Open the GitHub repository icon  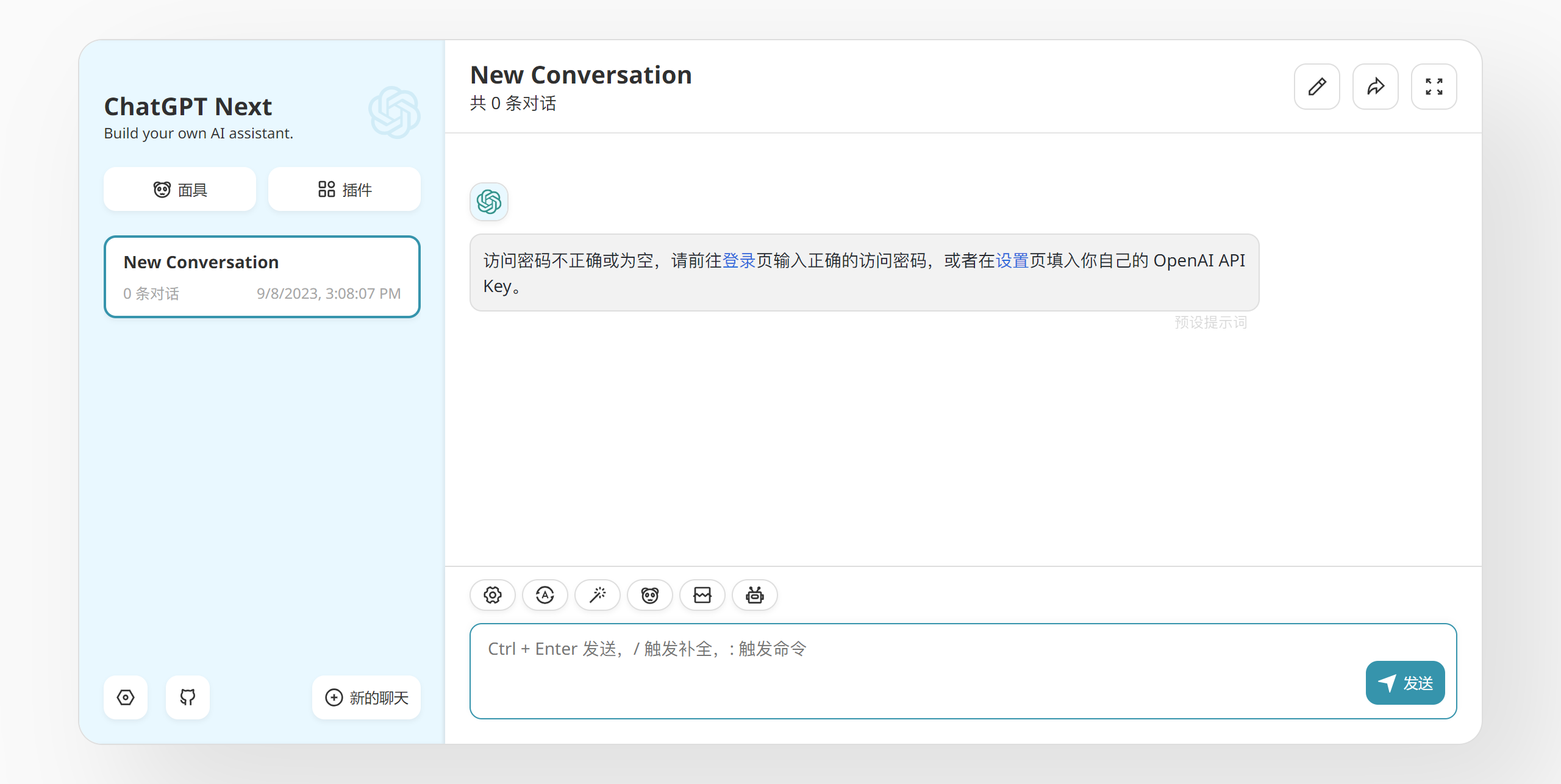188,697
